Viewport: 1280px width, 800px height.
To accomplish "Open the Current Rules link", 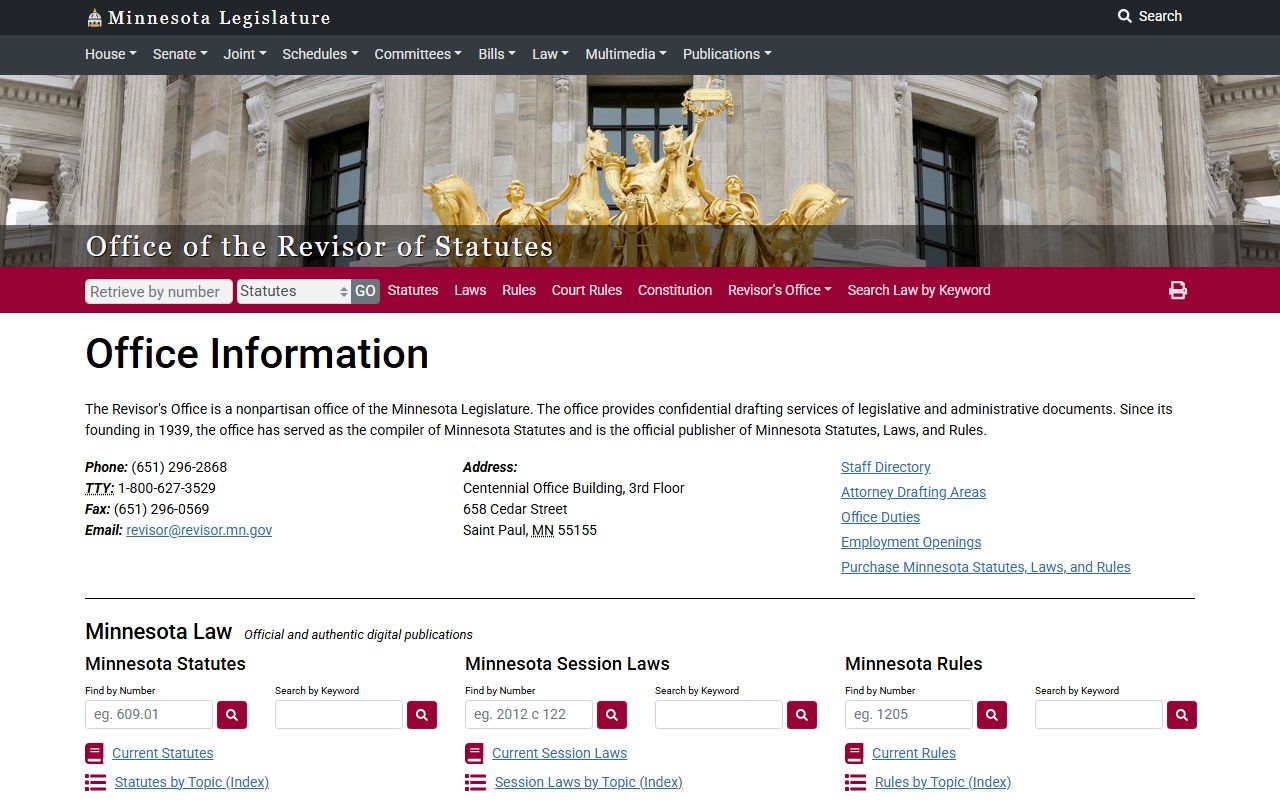I will [914, 753].
